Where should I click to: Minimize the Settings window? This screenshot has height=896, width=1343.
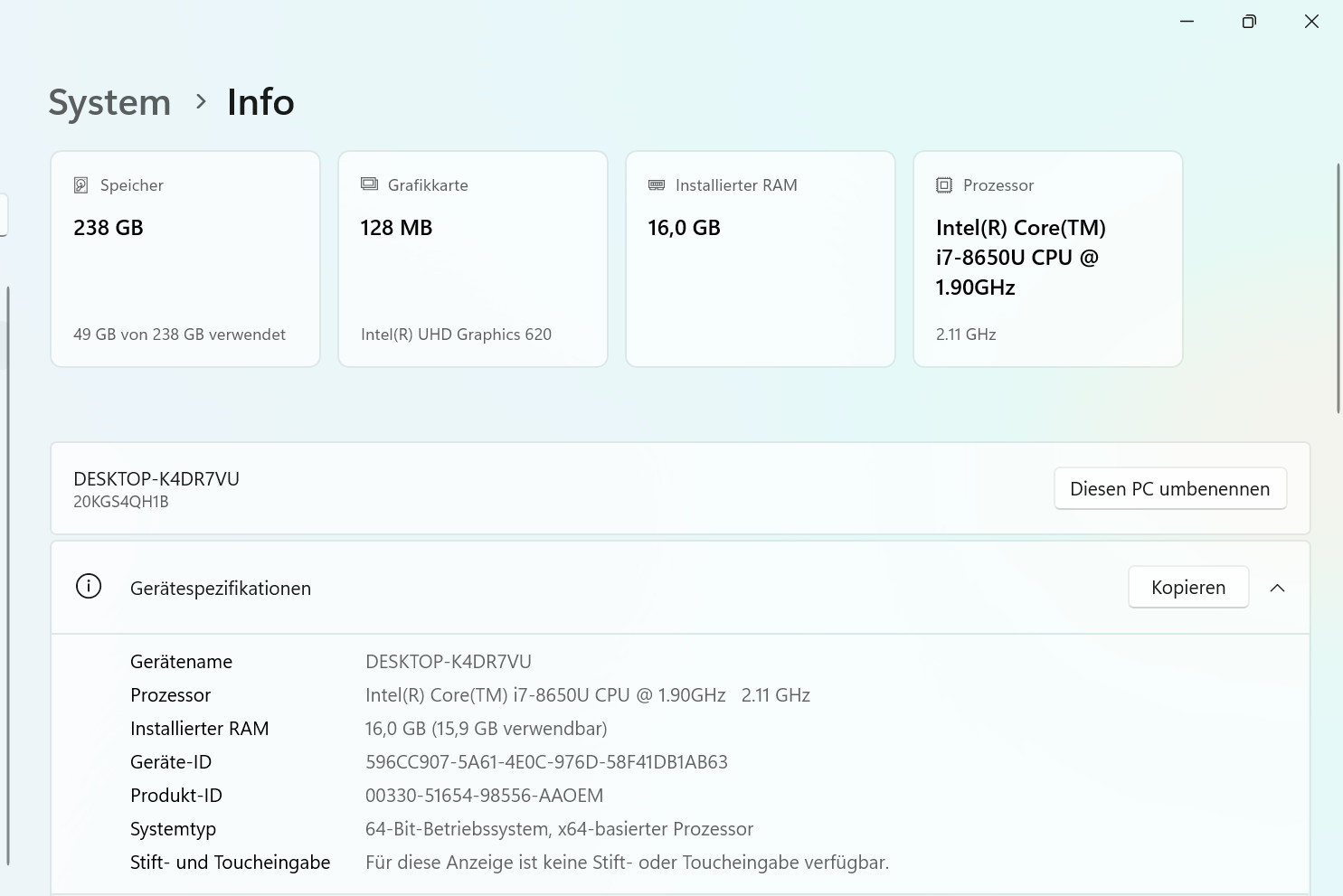(1187, 22)
